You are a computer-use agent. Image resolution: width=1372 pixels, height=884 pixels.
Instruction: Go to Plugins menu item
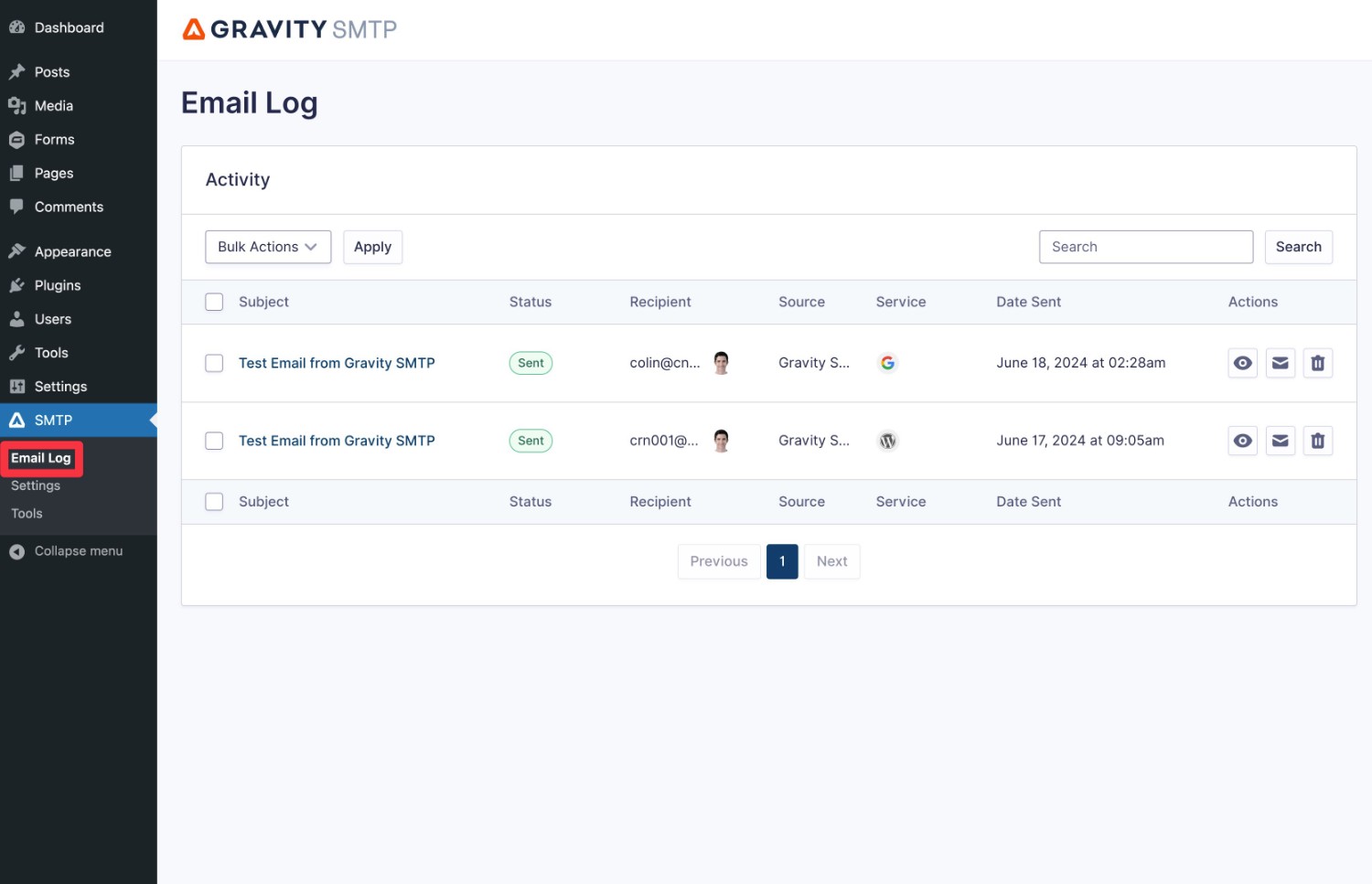point(79,285)
